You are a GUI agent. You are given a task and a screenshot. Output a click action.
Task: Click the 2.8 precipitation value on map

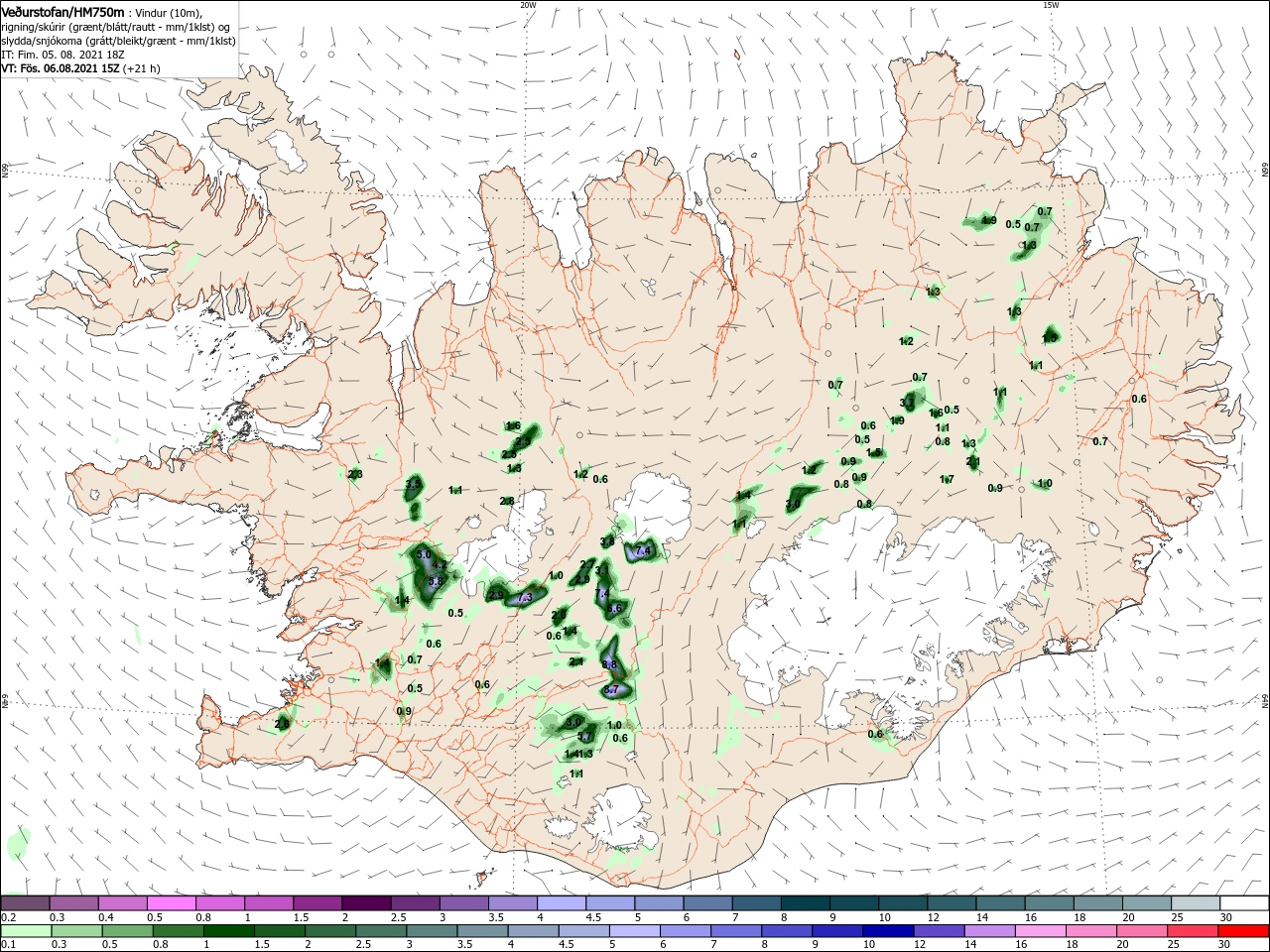pyautogui.click(x=507, y=501)
